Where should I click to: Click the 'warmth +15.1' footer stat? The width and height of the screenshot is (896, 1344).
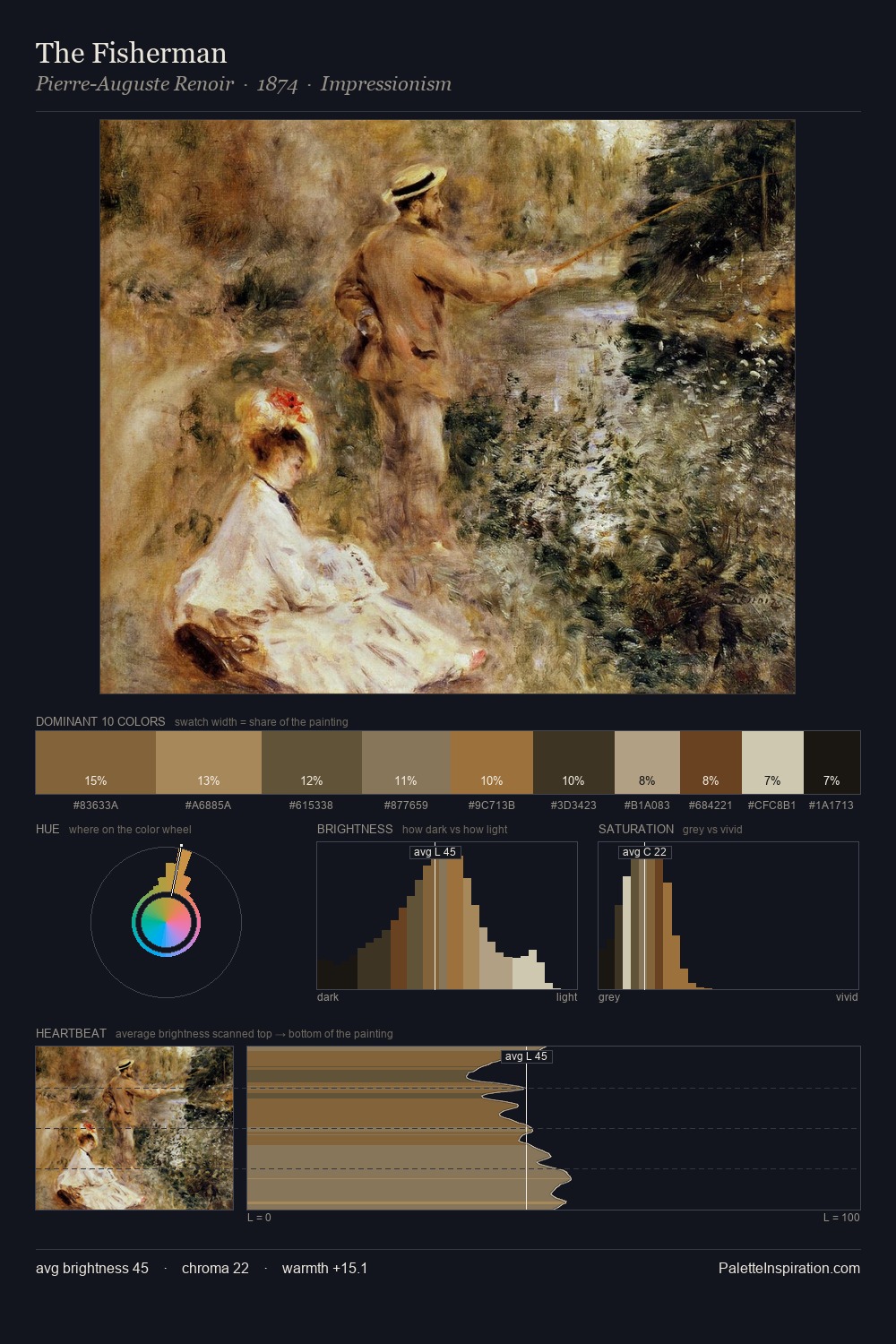(x=325, y=1268)
